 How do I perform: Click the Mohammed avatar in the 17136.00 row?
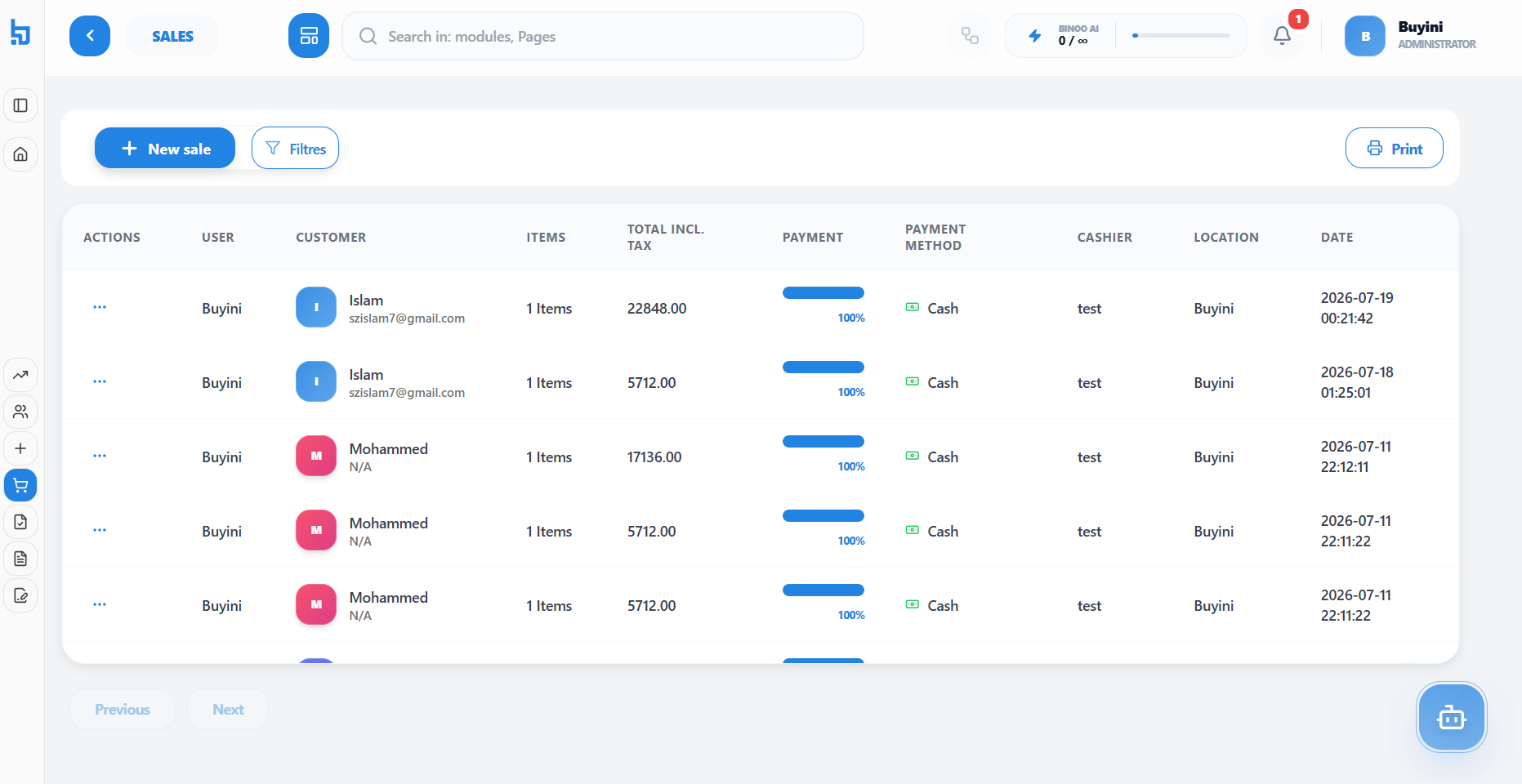click(x=316, y=456)
